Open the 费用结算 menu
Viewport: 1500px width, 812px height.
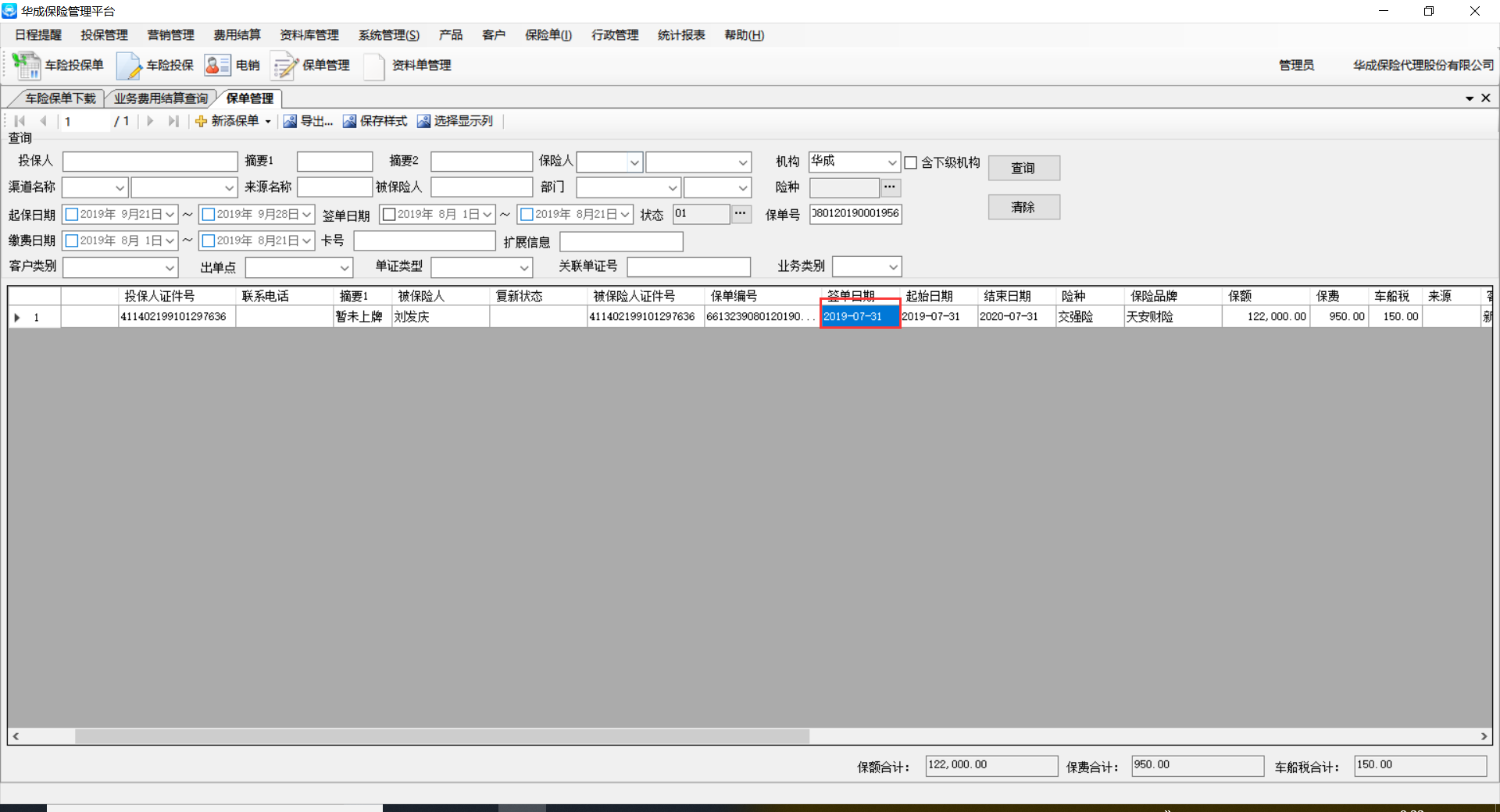237,35
